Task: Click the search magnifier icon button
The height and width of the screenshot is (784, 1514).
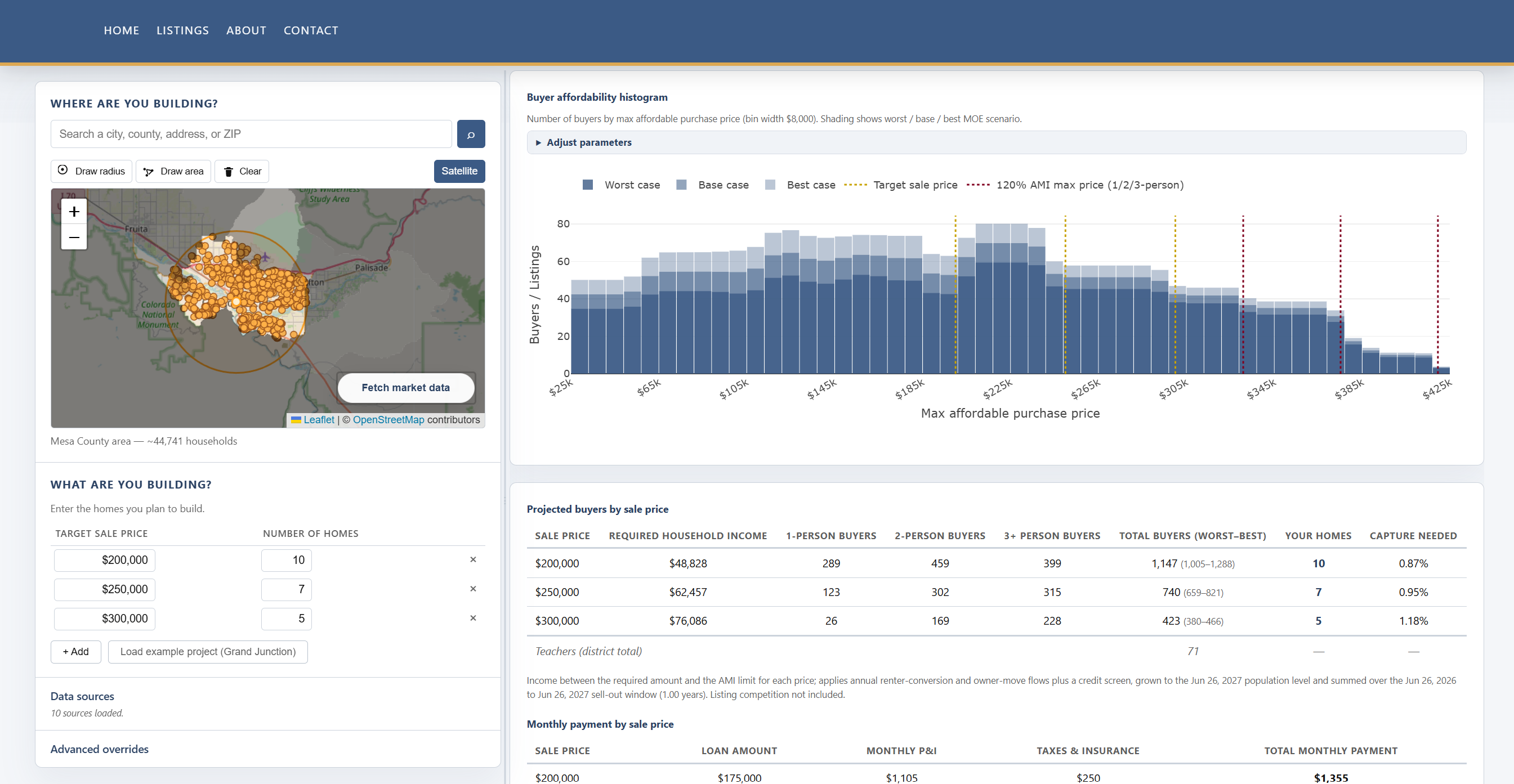Action: [471, 134]
